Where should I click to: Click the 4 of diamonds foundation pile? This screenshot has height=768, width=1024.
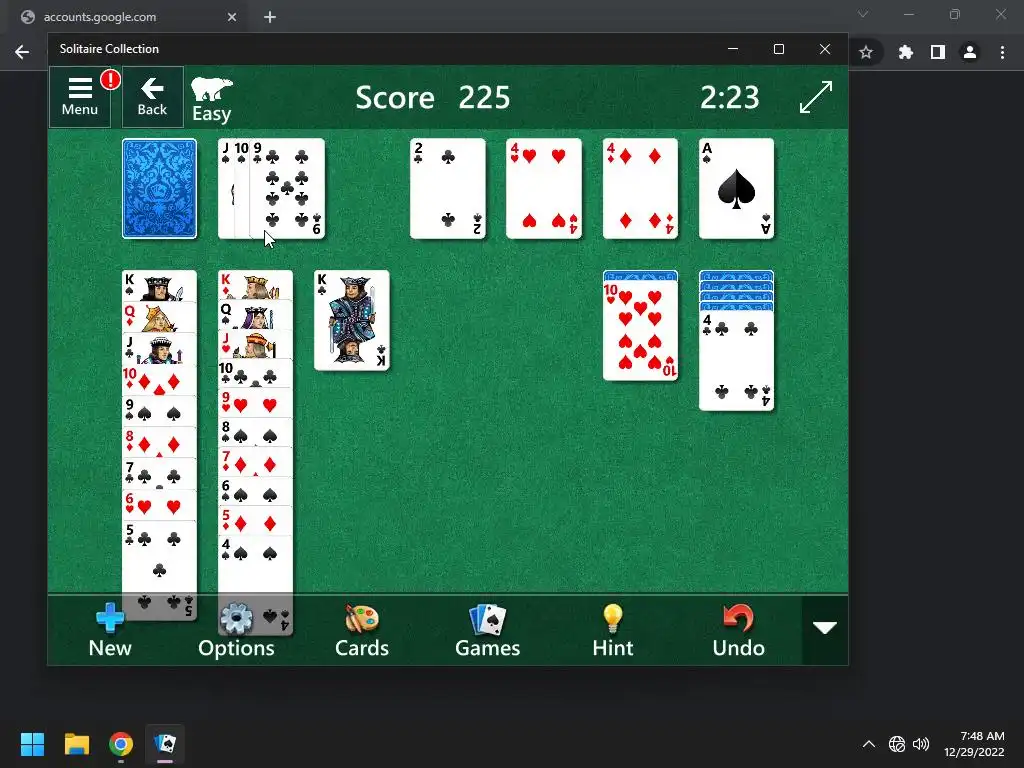point(640,189)
